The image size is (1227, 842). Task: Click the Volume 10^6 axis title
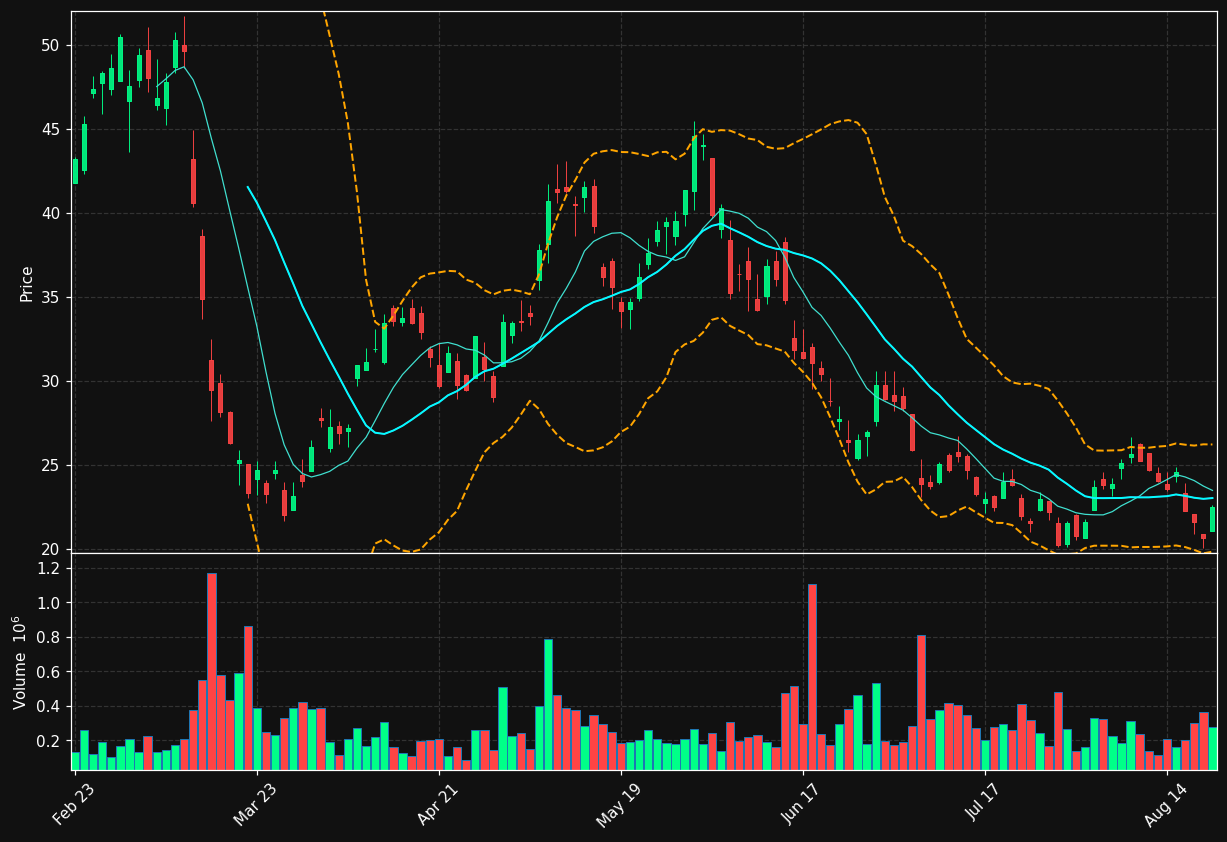pos(20,662)
